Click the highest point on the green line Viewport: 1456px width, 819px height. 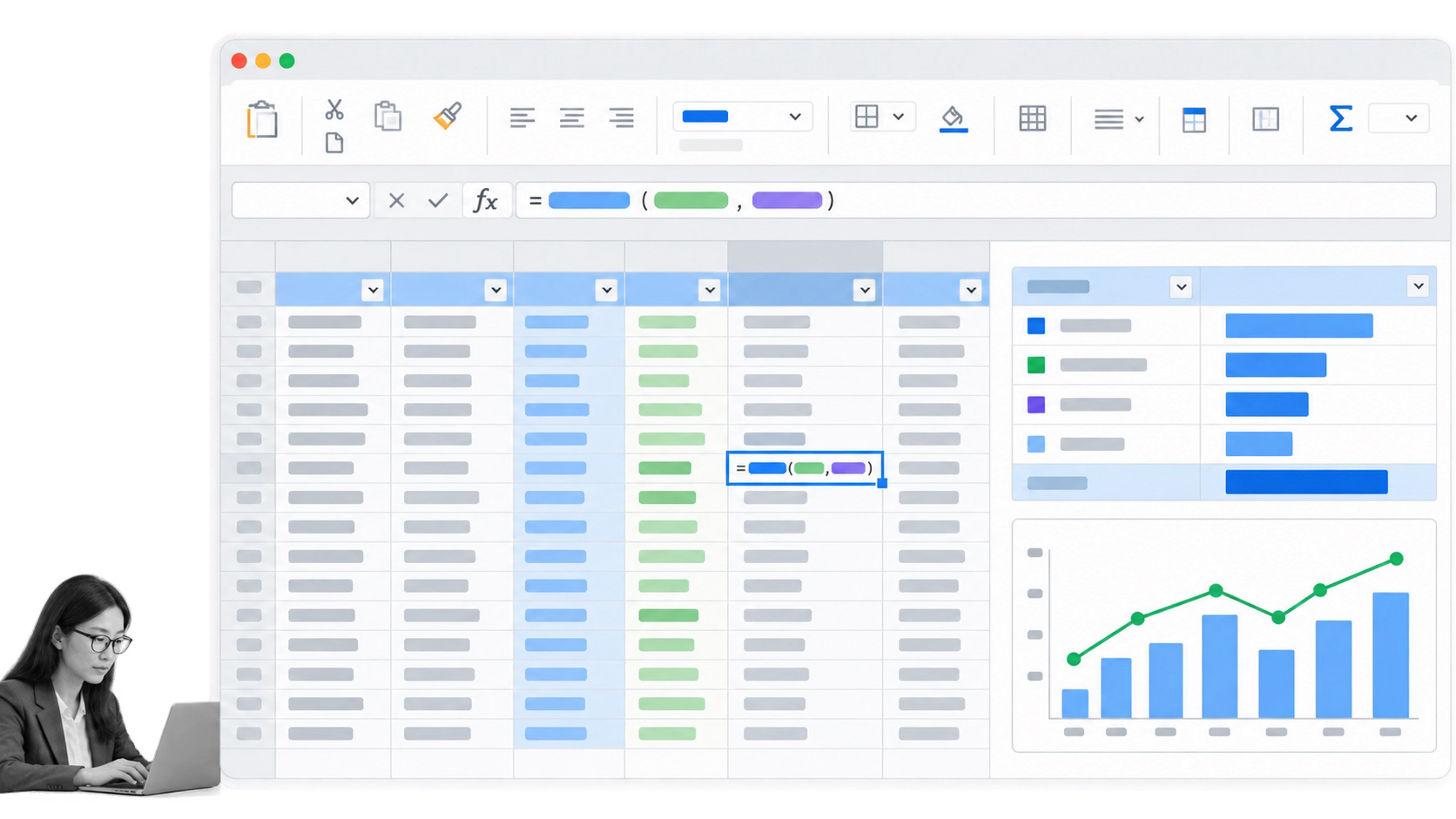pyautogui.click(x=1397, y=559)
